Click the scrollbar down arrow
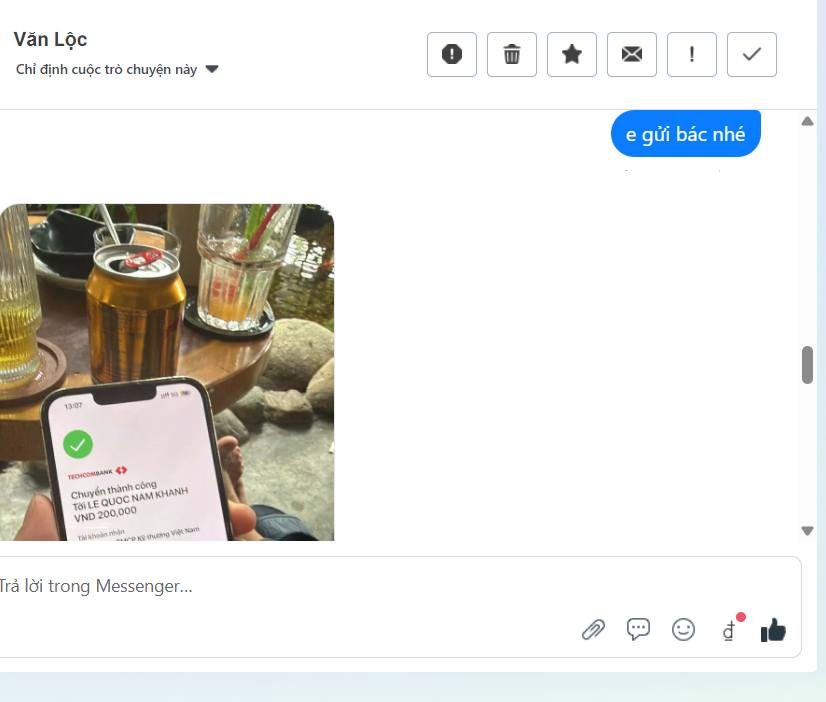Screen dimensions: 826x702 point(807,531)
